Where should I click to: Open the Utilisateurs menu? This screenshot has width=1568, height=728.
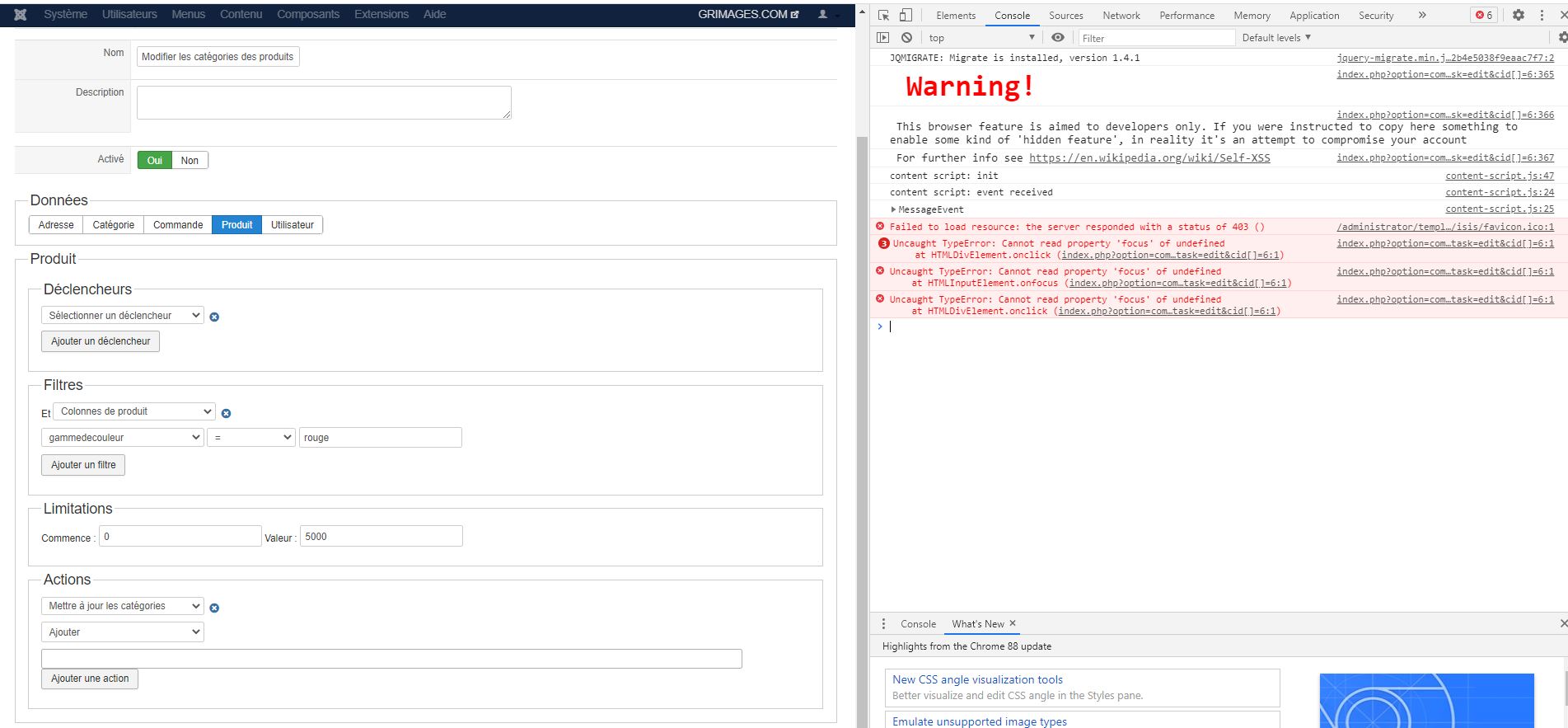(x=129, y=14)
